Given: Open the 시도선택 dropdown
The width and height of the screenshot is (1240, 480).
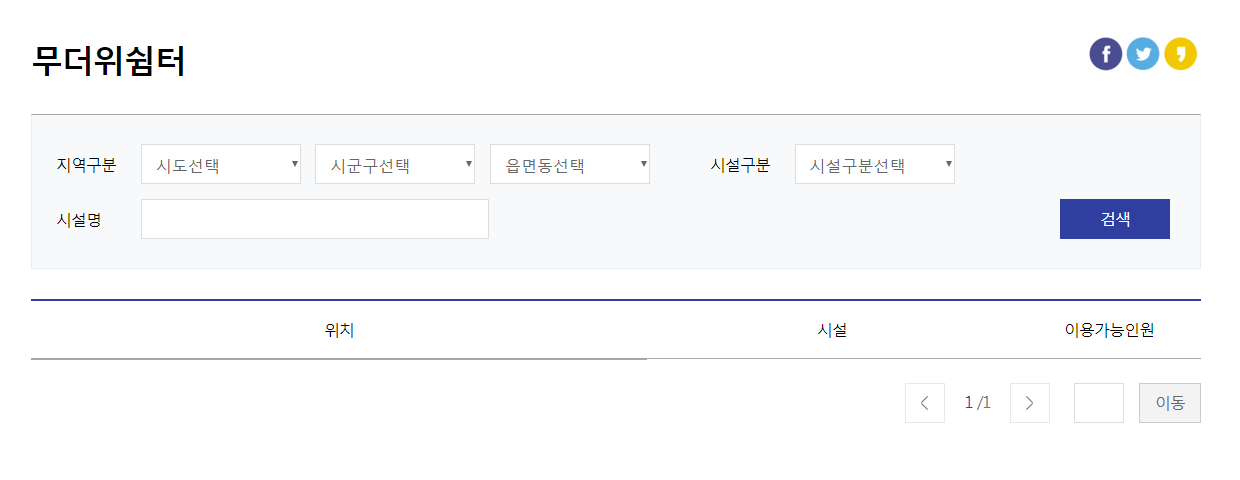Looking at the screenshot, I should tap(221, 164).
